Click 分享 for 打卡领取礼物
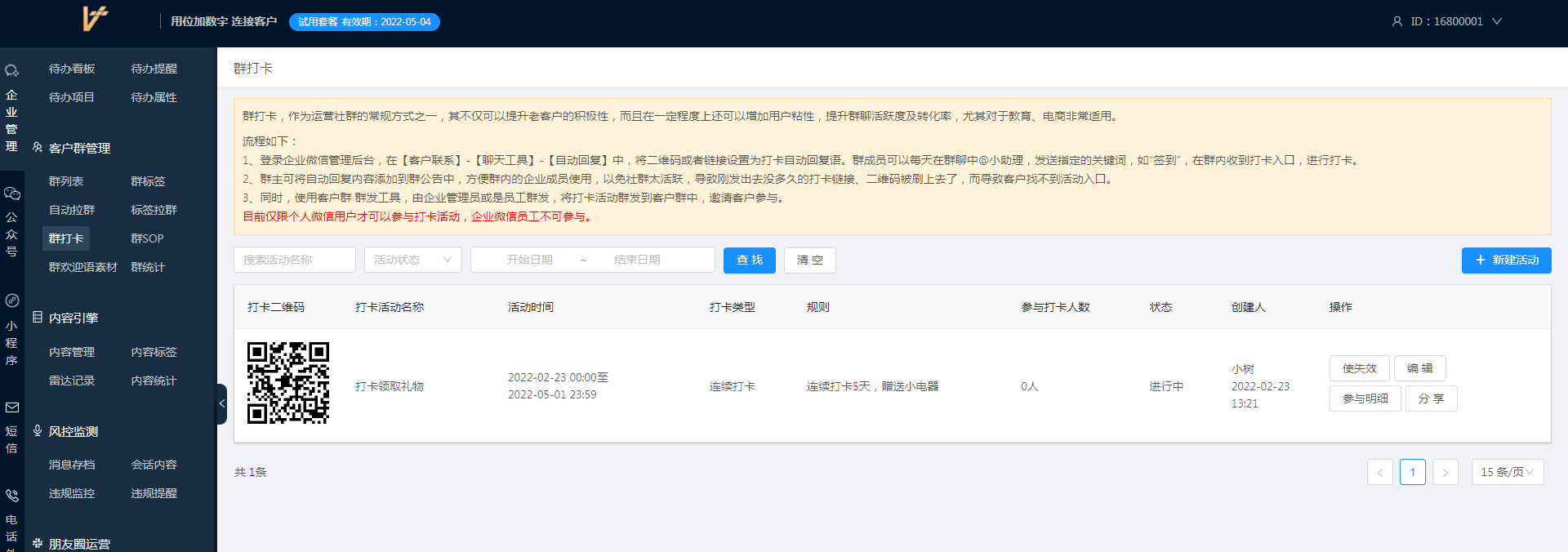Image resolution: width=1568 pixels, height=552 pixels. point(1432,398)
